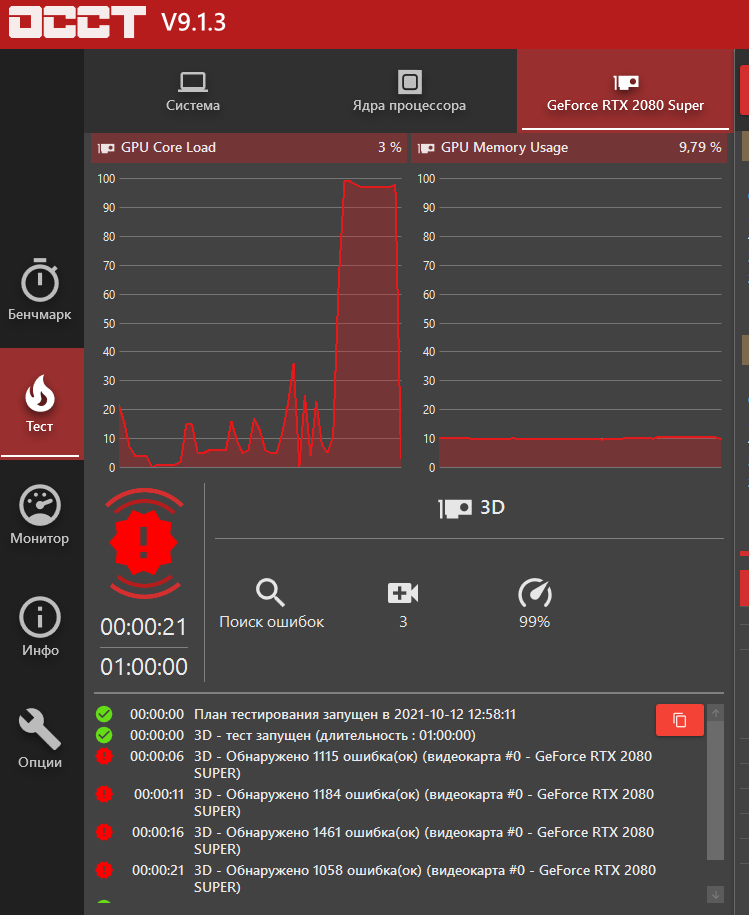Click the error icon at 00:00:16 entry
Viewport: 749px width, 915px height.
(x=104, y=832)
